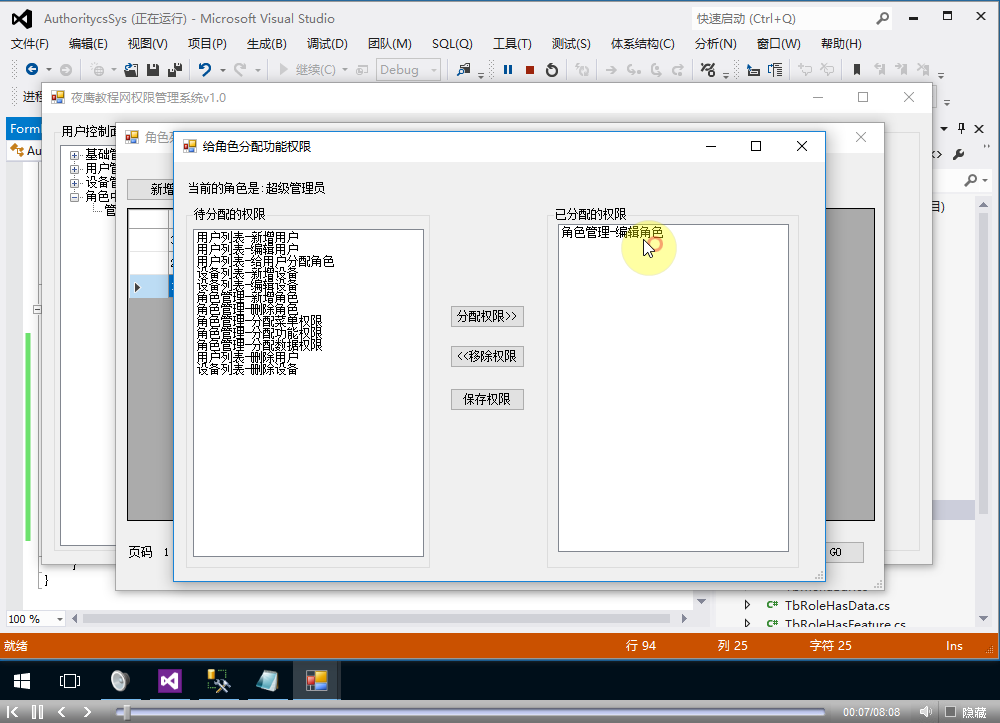
Task: Open the 调试(D) menu
Action: click(x=327, y=43)
